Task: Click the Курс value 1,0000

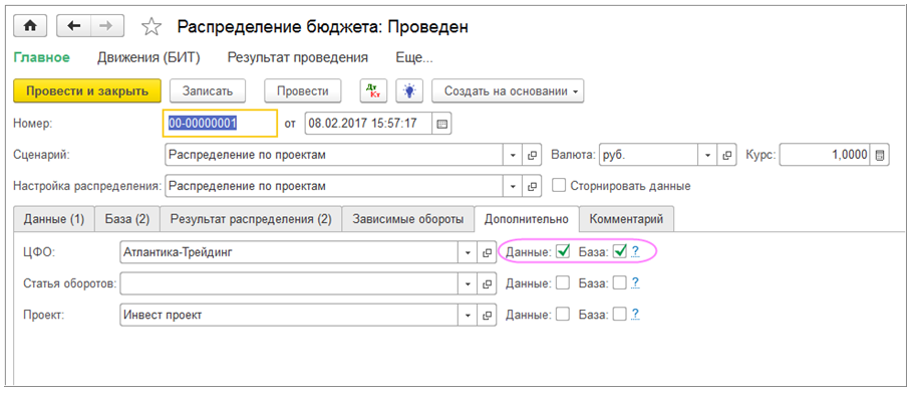Action: [825, 155]
